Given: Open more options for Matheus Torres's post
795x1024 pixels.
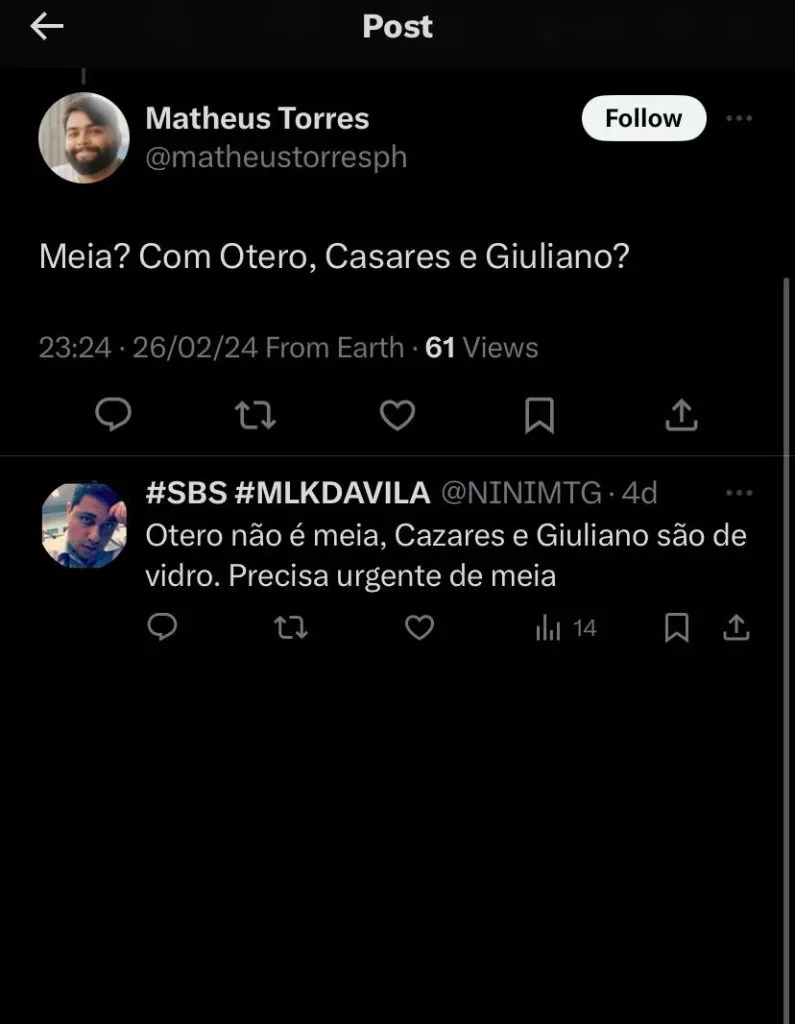Looking at the screenshot, I should pyautogui.click(x=738, y=118).
